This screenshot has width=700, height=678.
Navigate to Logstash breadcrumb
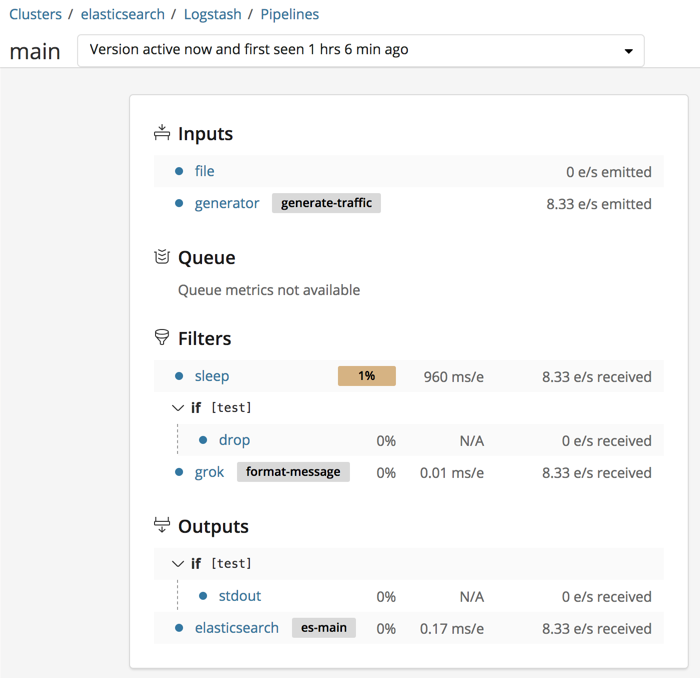[213, 15]
